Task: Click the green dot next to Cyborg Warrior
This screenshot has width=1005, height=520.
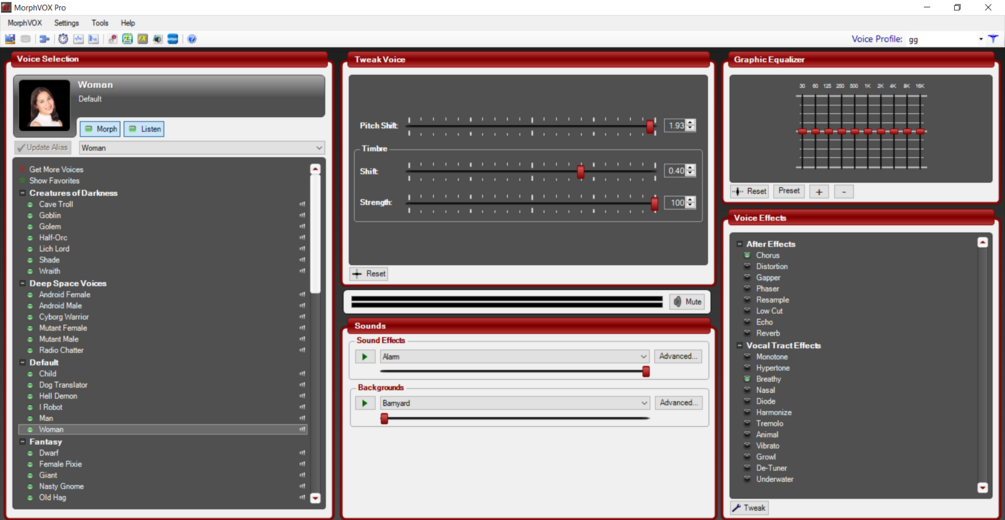Action: [x=30, y=317]
